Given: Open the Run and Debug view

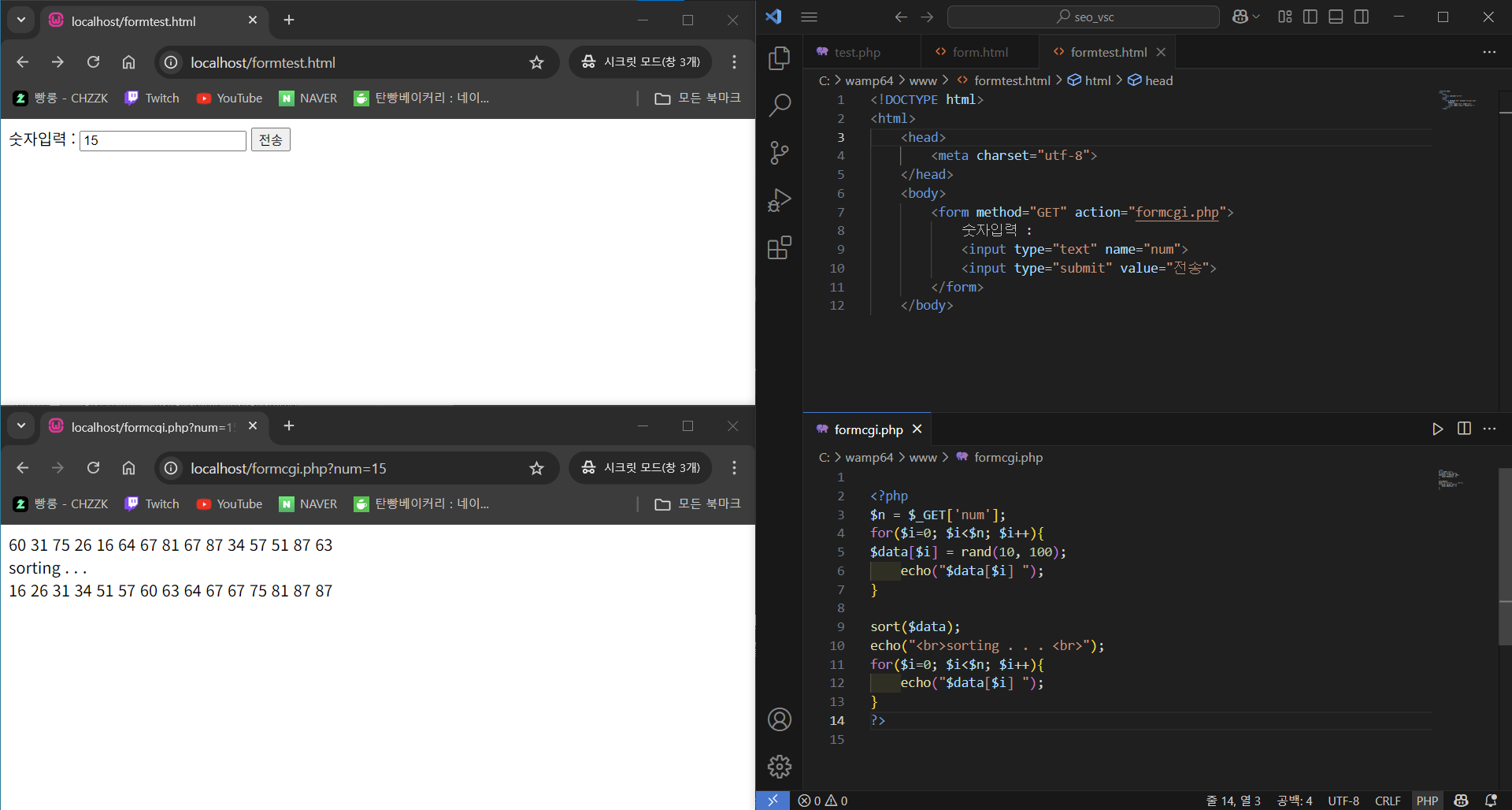Looking at the screenshot, I should [x=779, y=200].
